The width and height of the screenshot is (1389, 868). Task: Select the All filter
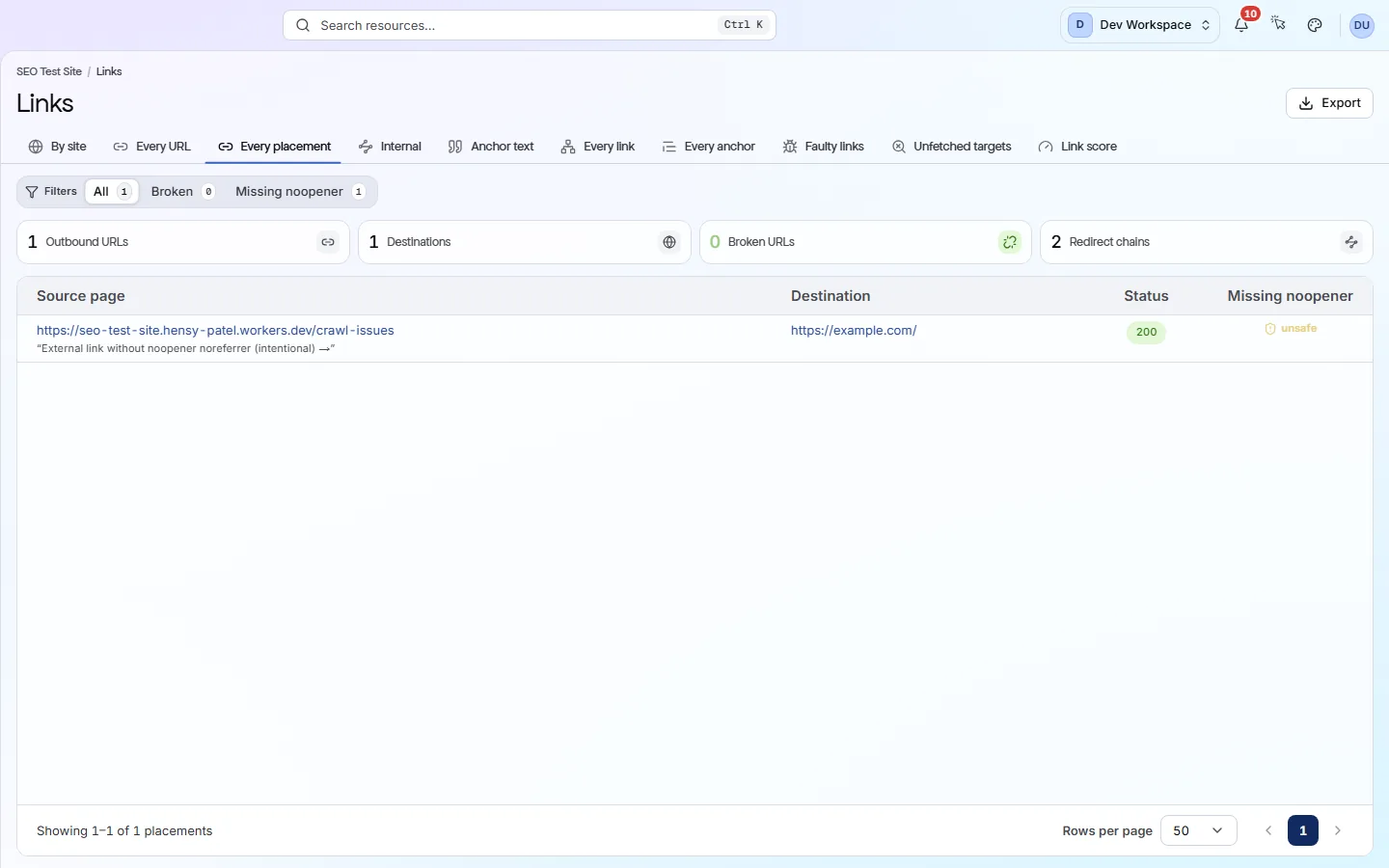[x=112, y=192]
